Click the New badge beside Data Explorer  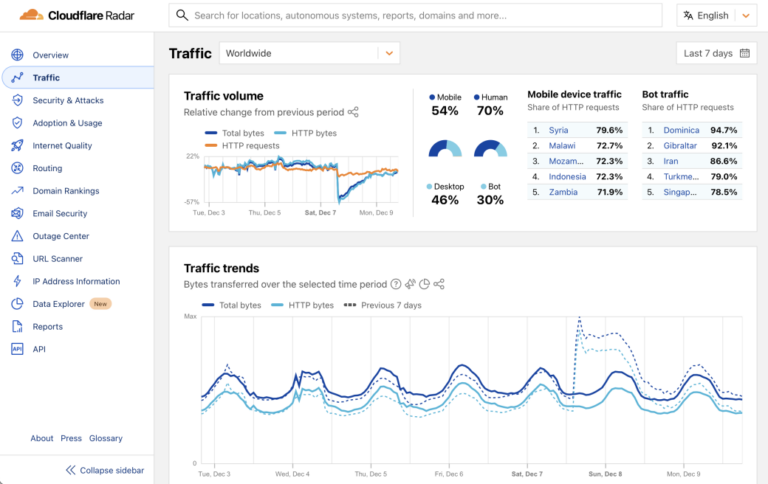pyautogui.click(x=100, y=304)
